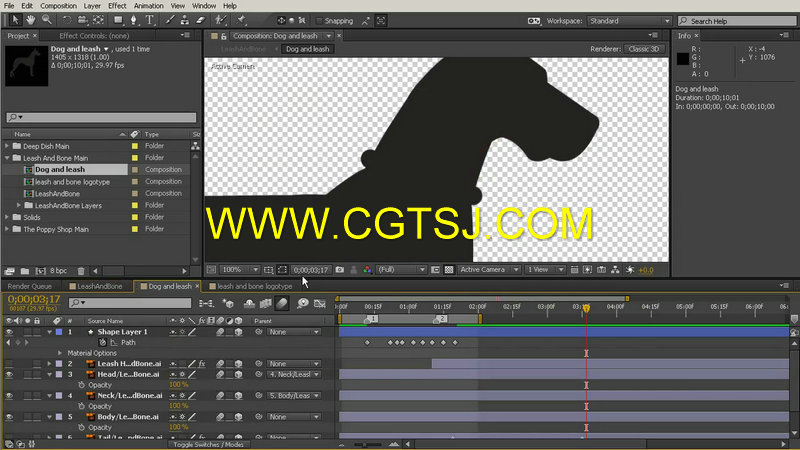Open the Effect menu

point(117,6)
